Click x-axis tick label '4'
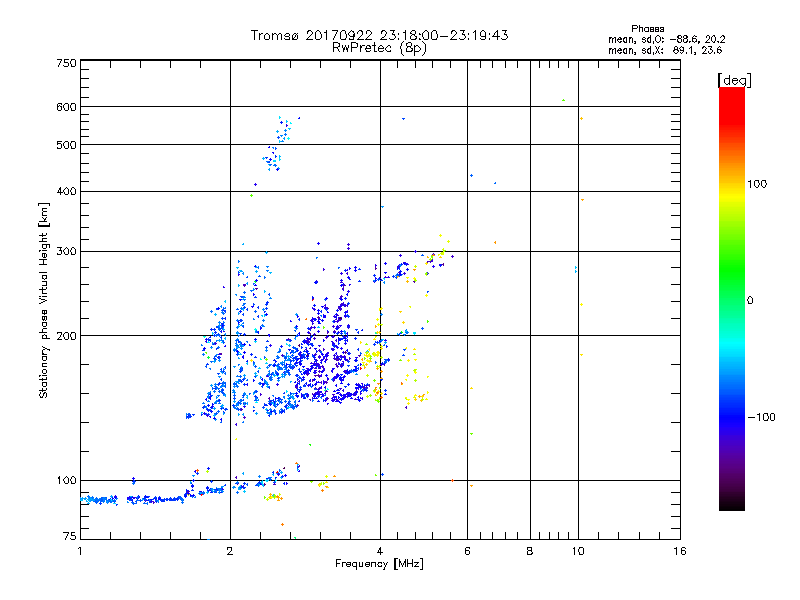 [380, 551]
